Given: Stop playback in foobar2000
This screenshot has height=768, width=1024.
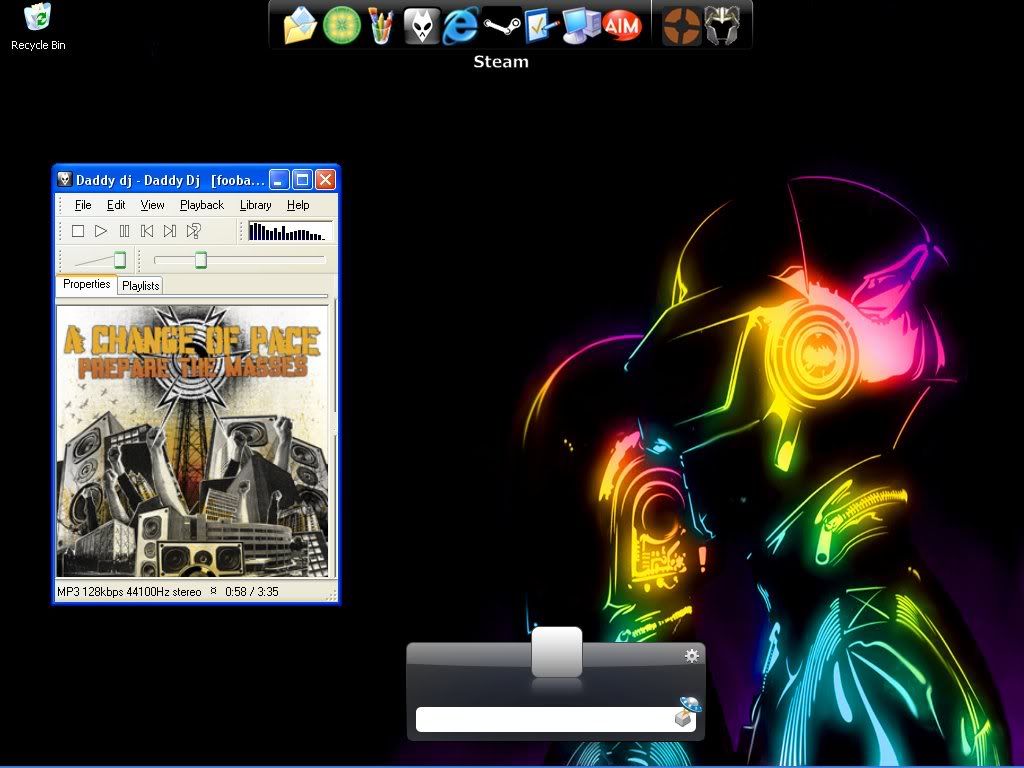Looking at the screenshot, I should pos(78,231).
